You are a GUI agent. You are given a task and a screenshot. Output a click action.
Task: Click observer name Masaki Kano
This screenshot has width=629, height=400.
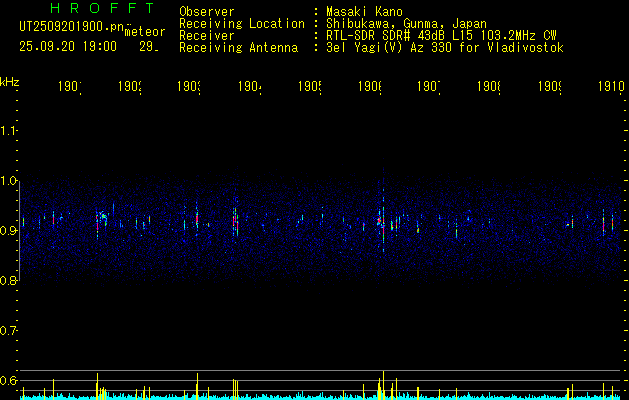(x=364, y=12)
